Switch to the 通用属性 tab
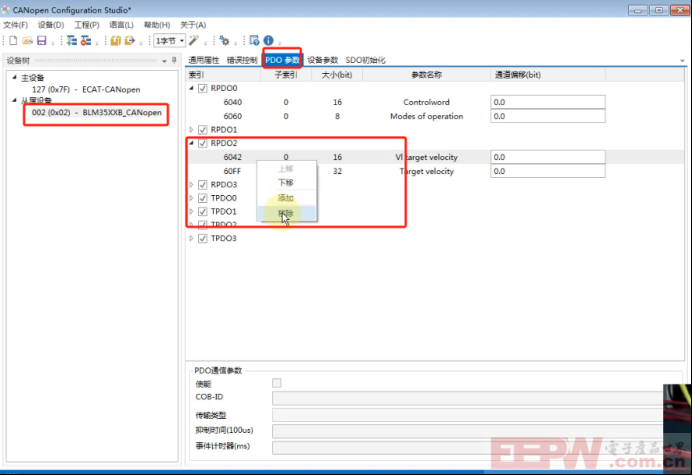692x475 pixels. point(203,60)
